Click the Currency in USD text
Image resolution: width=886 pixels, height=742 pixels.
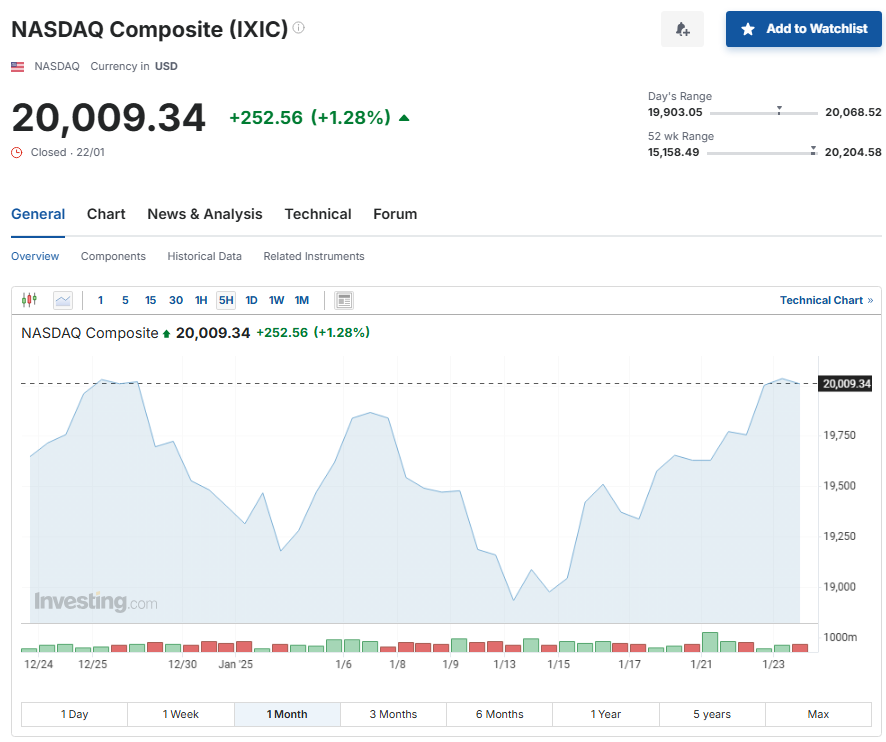pos(134,66)
